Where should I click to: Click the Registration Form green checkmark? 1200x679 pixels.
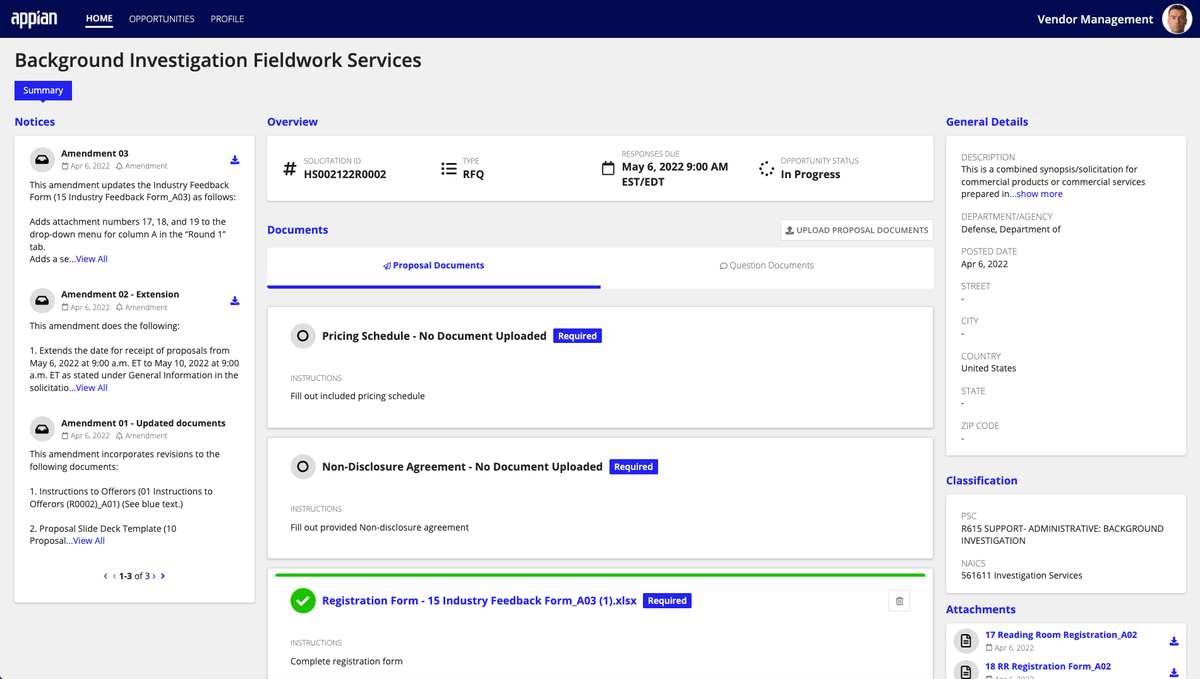coord(302,601)
